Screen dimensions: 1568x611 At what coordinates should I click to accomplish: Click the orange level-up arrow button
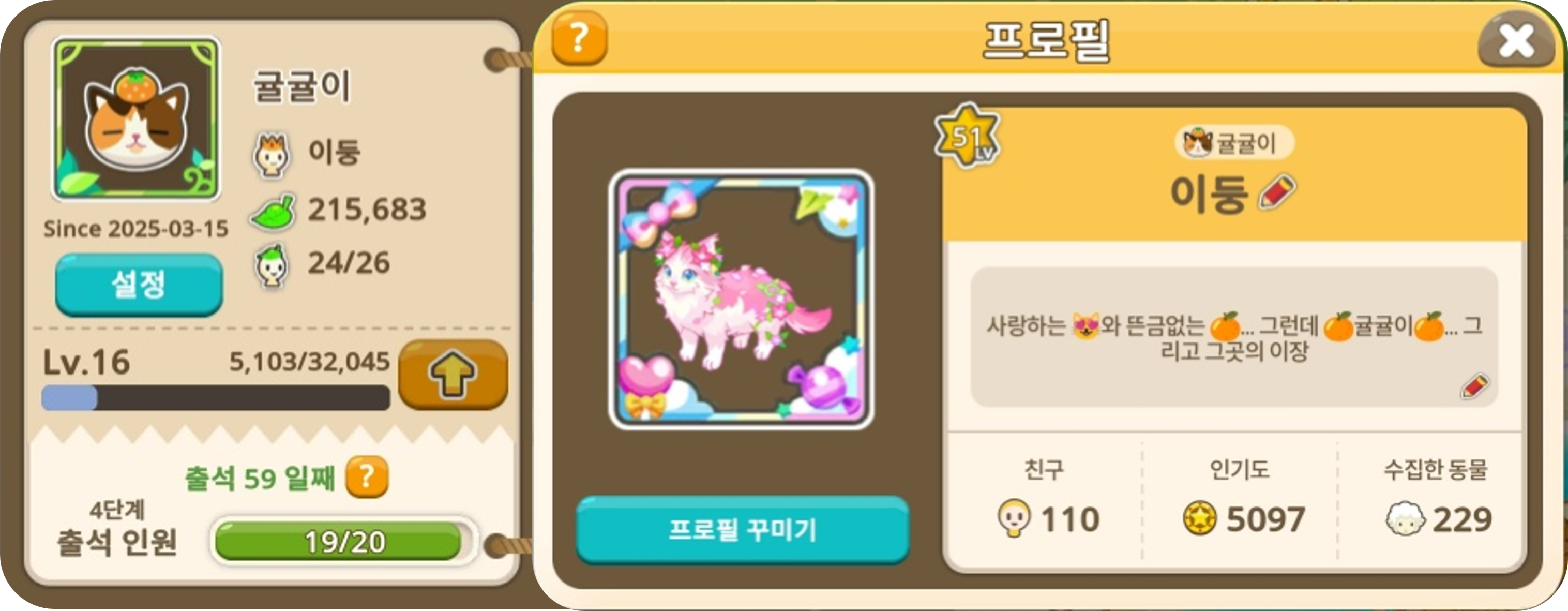(453, 375)
